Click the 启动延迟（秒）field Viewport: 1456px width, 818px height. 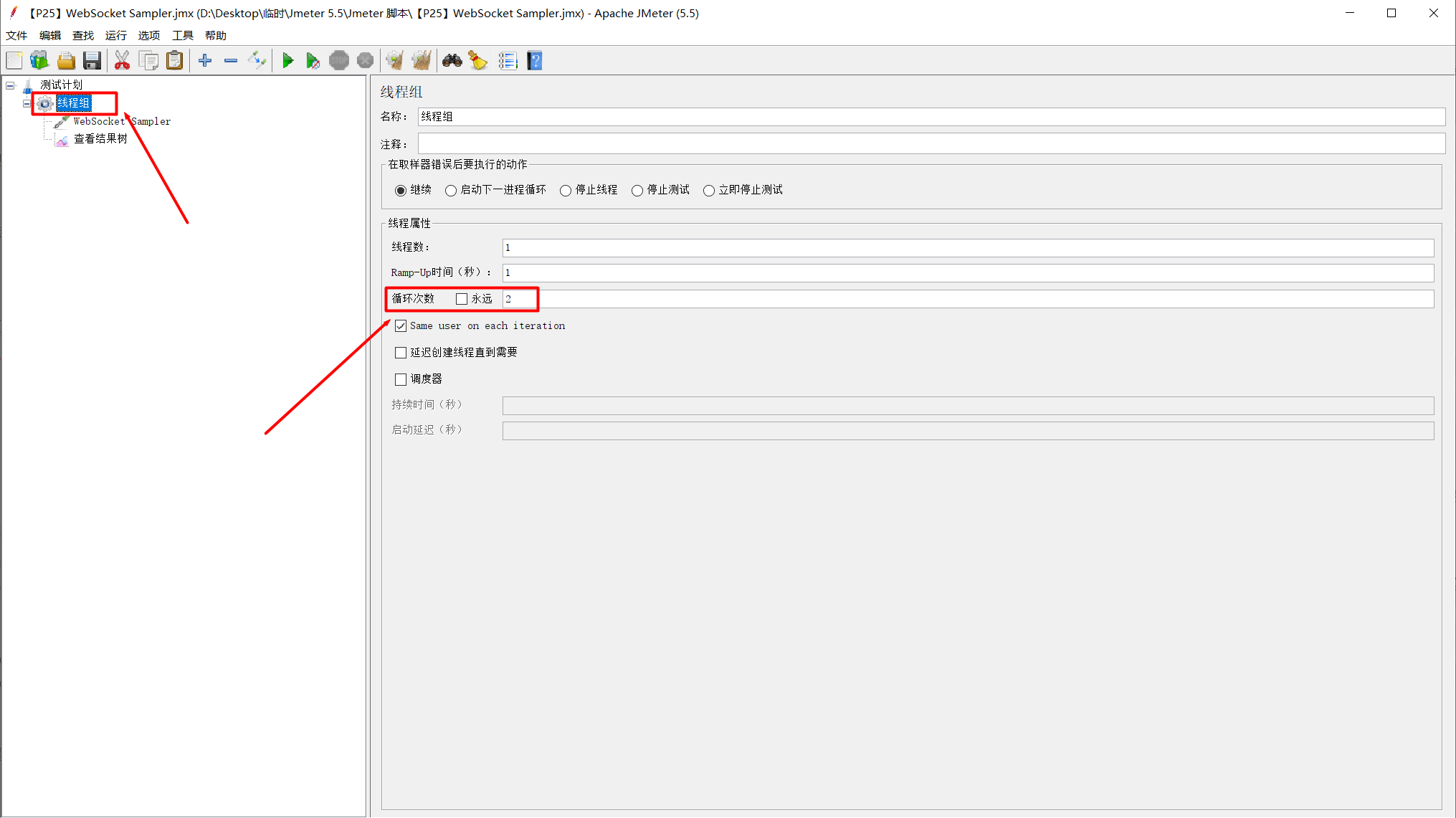pos(968,431)
